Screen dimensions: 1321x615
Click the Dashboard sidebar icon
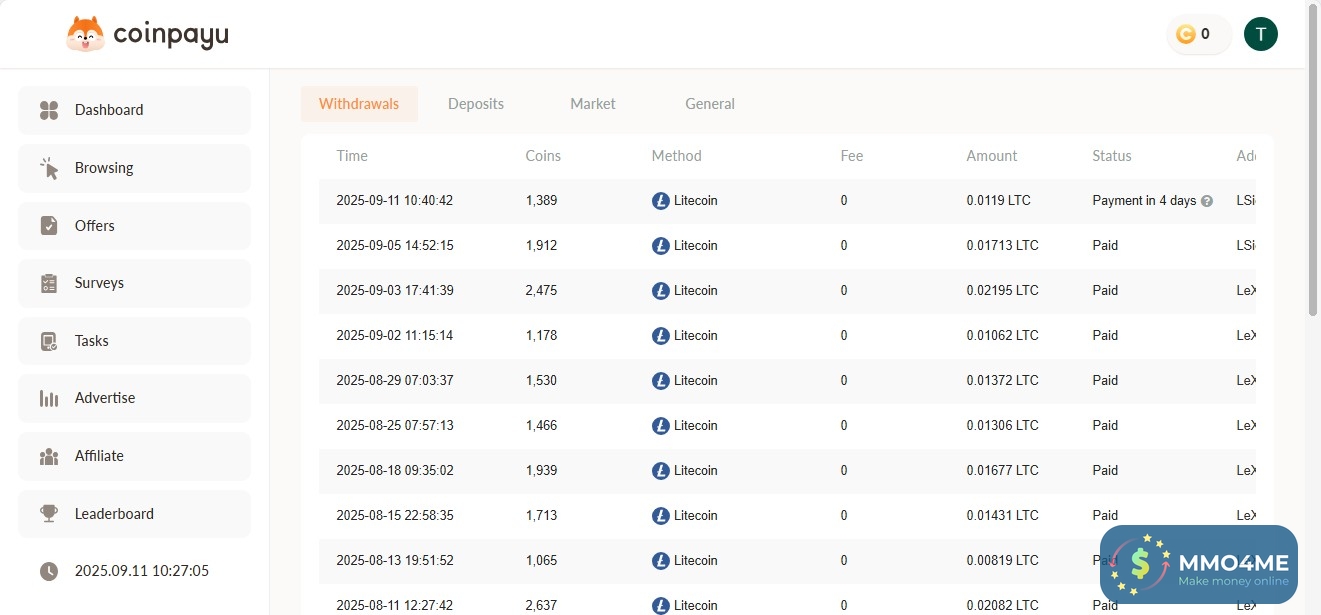[49, 110]
